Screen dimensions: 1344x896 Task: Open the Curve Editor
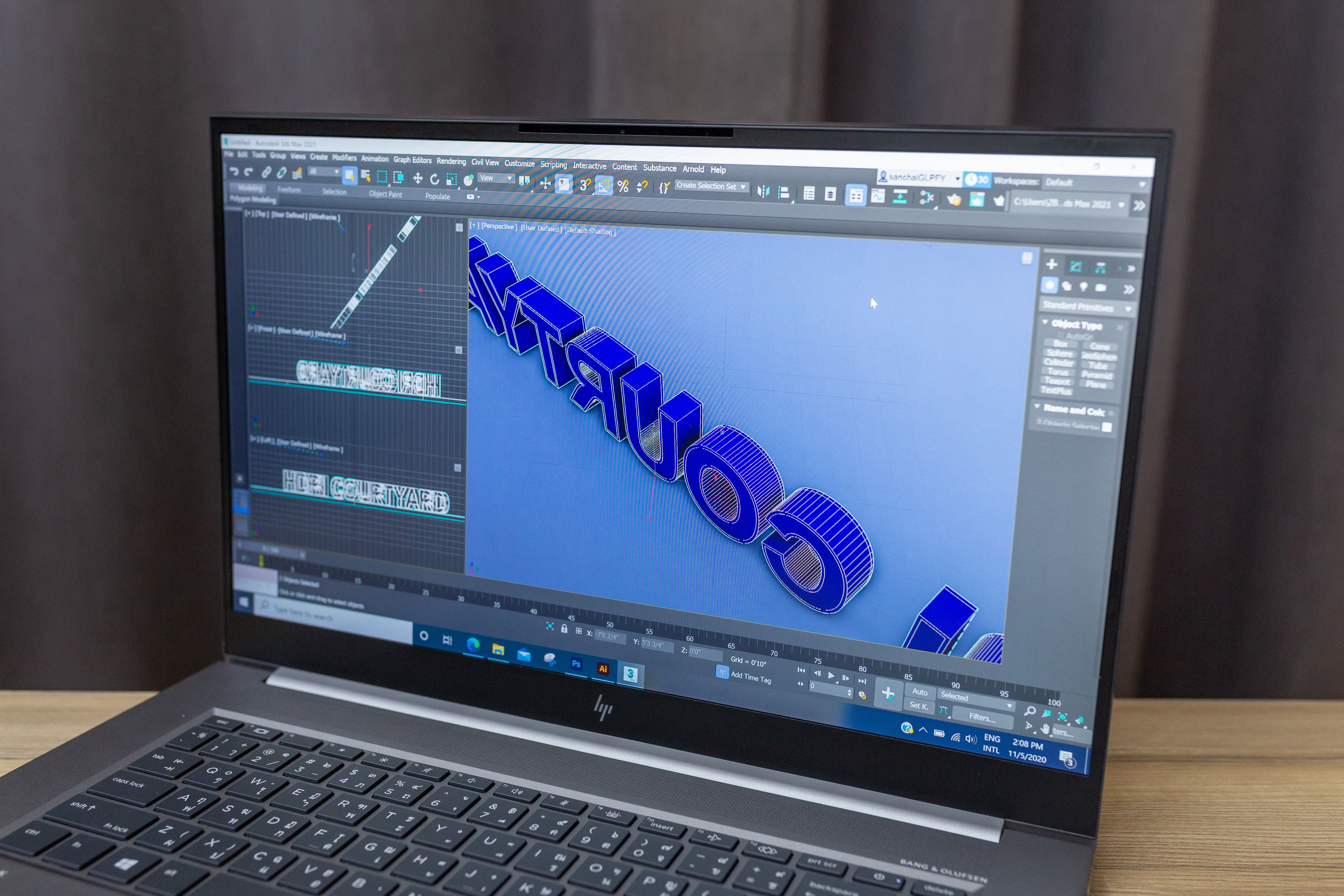[x=878, y=196]
